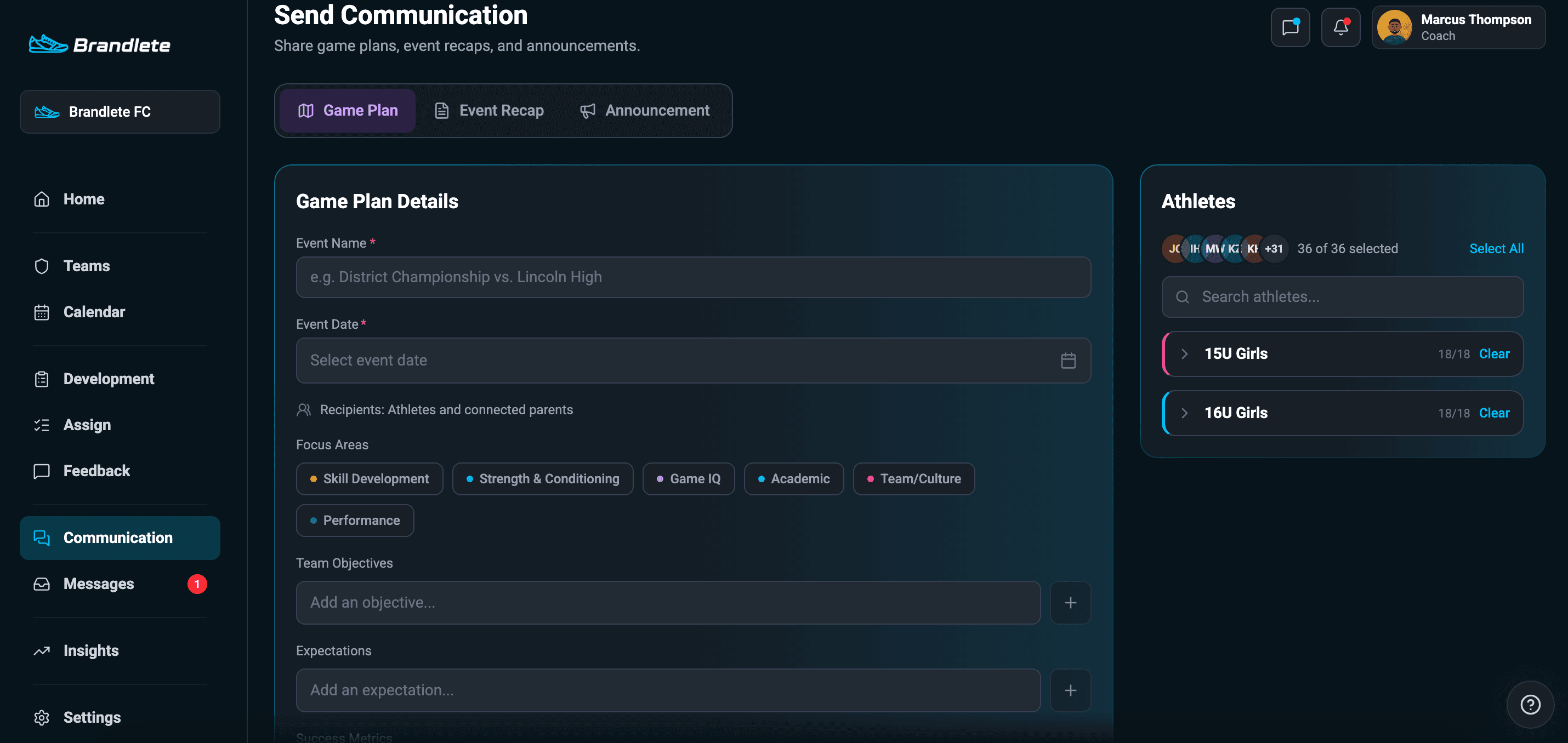Toggle the Performance focus area
Screen dimensions: 1568x743
[x=355, y=521]
